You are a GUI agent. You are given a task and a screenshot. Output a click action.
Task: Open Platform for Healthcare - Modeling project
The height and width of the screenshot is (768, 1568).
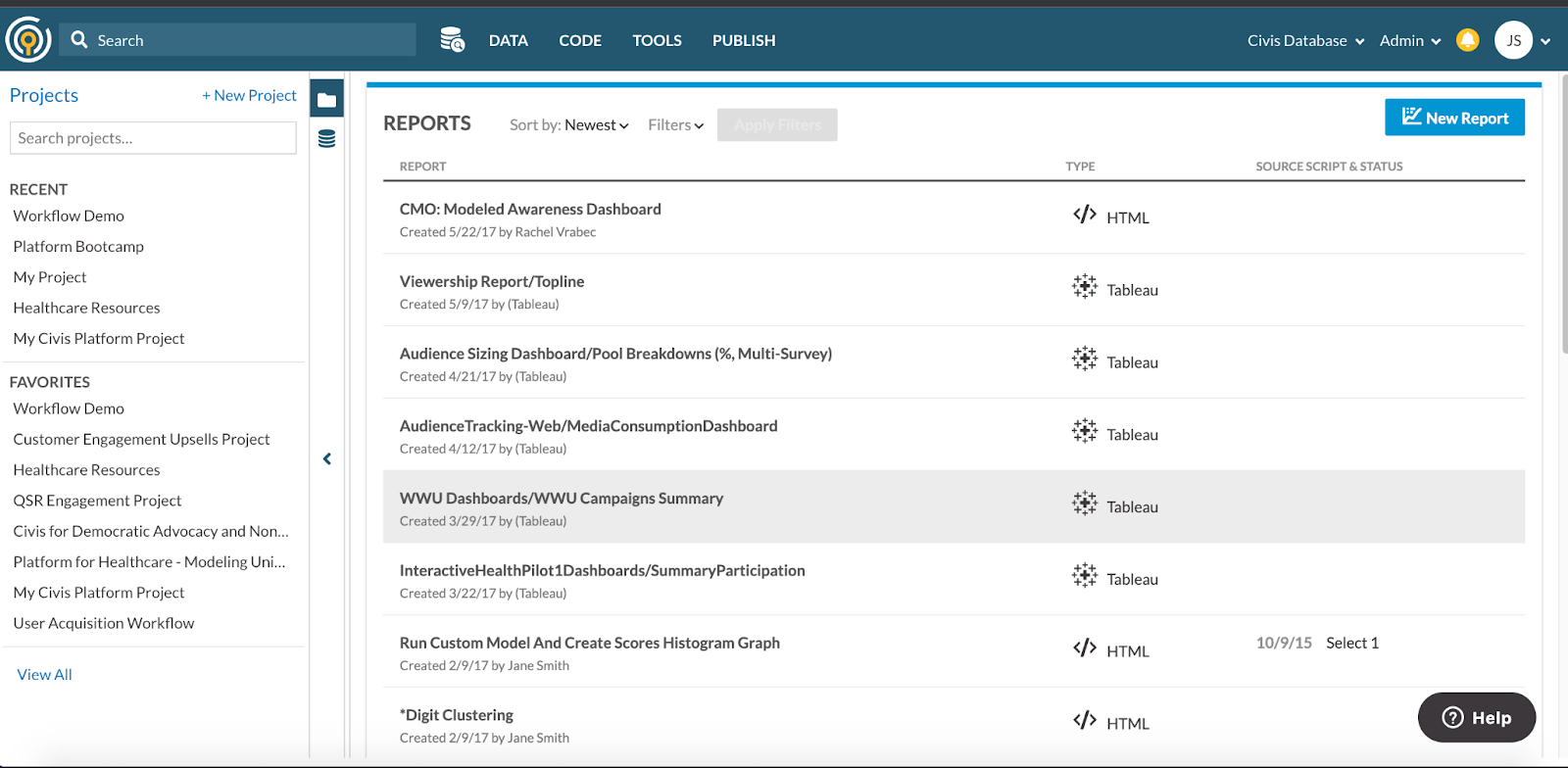pyautogui.click(x=149, y=562)
